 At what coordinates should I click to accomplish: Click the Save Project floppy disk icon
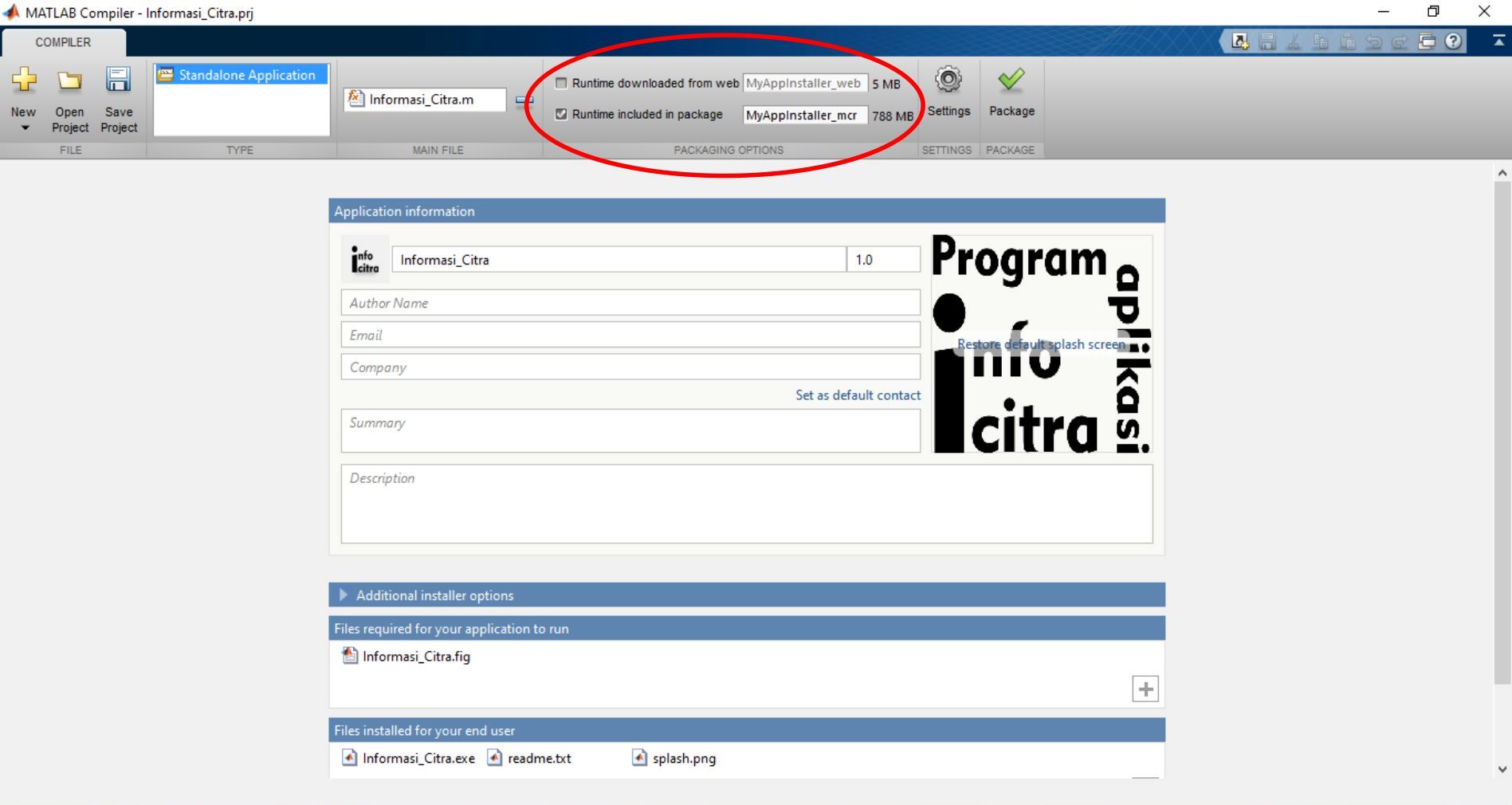118,80
